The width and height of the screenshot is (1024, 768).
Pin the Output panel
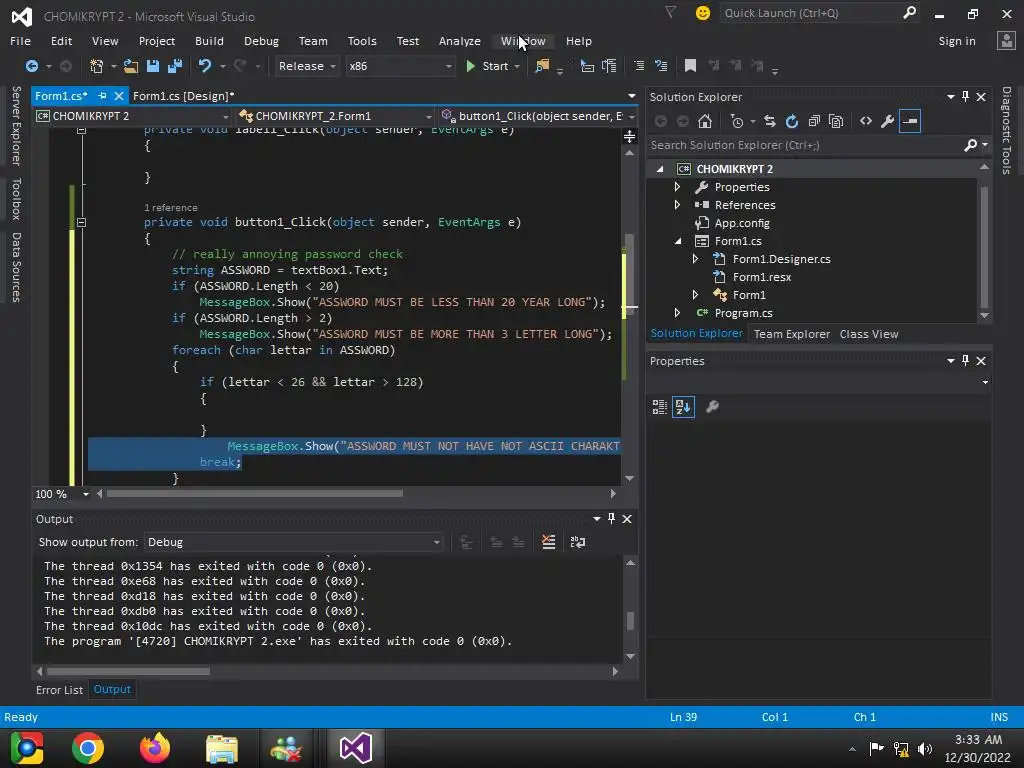click(611, 519)
